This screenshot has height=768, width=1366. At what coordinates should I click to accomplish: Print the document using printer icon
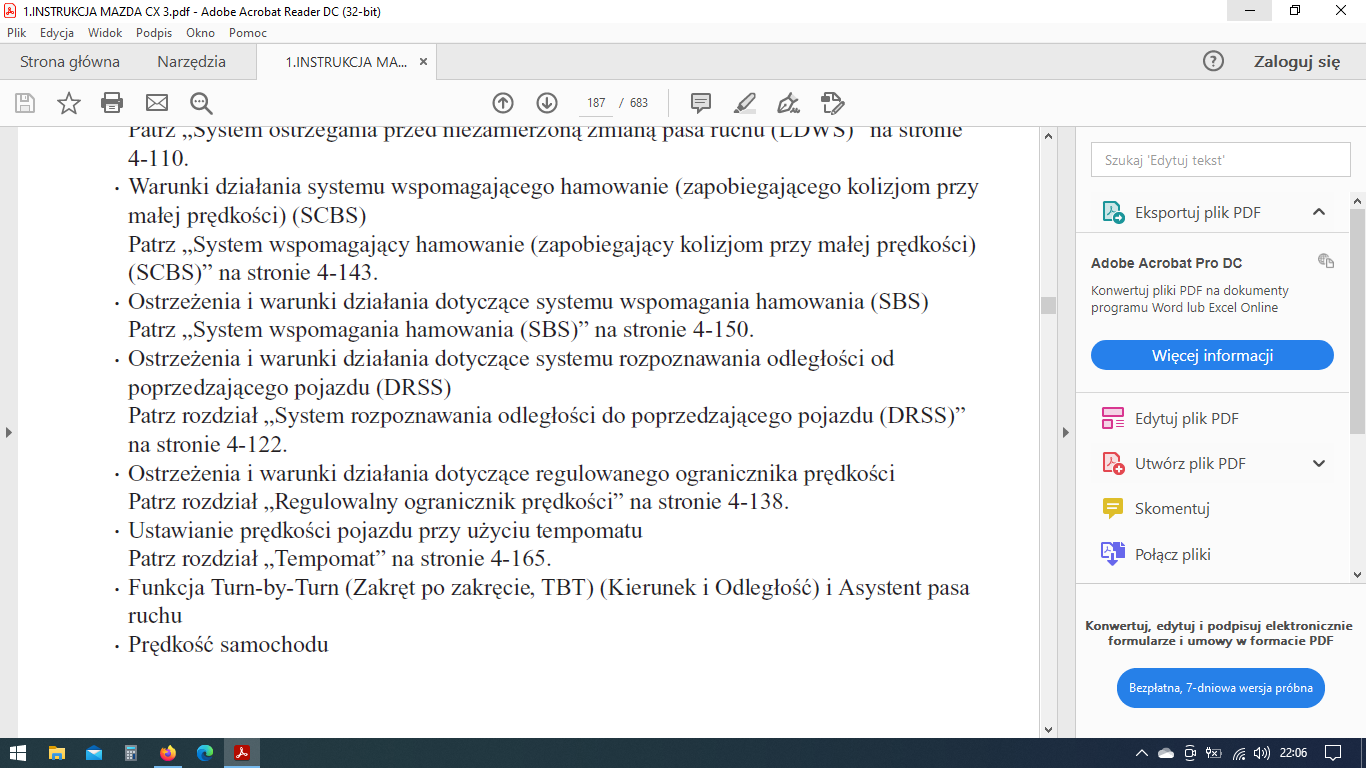coord(112,103)
